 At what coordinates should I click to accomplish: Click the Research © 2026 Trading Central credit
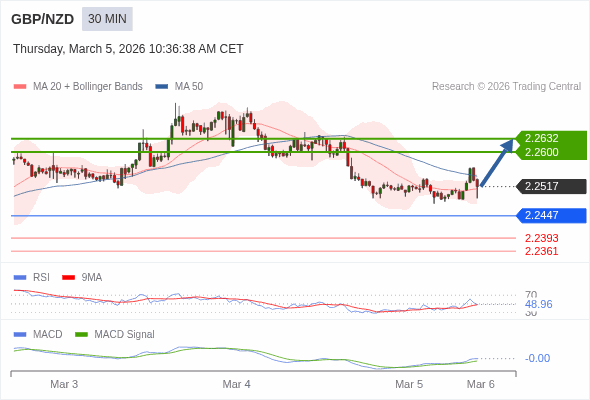tap(506, 87)
